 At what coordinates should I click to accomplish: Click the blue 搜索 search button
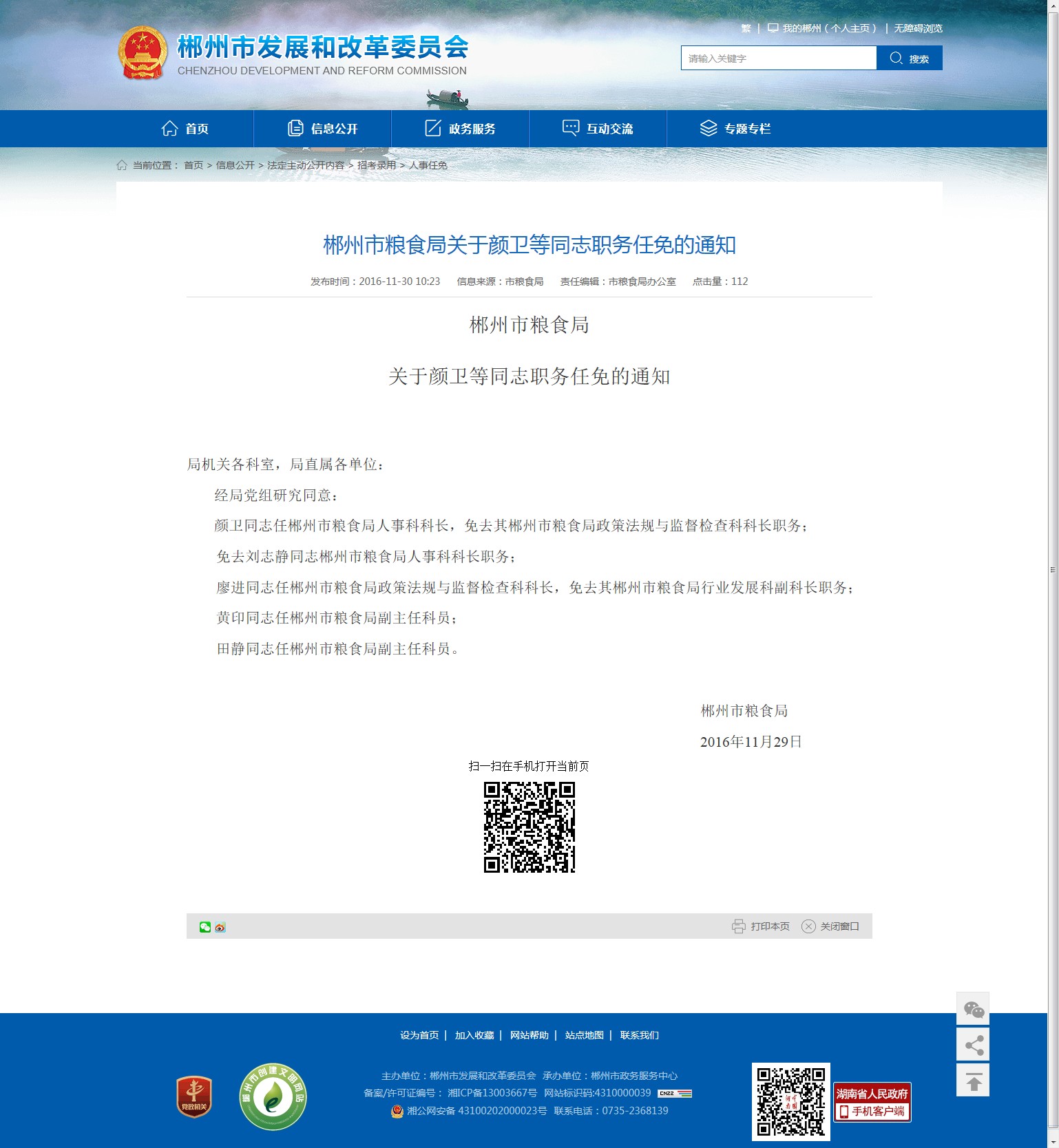910,59
